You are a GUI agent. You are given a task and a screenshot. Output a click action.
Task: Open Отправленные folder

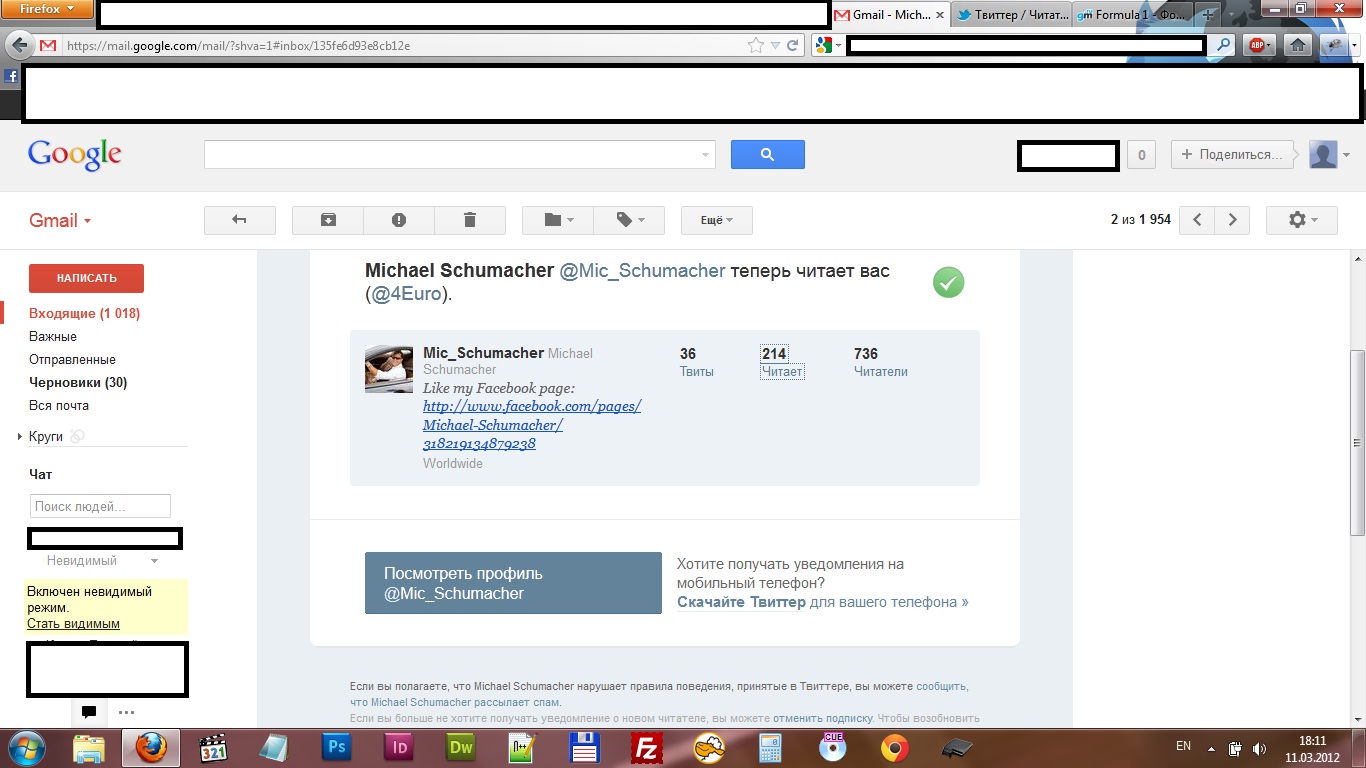[x=72, y=360]
